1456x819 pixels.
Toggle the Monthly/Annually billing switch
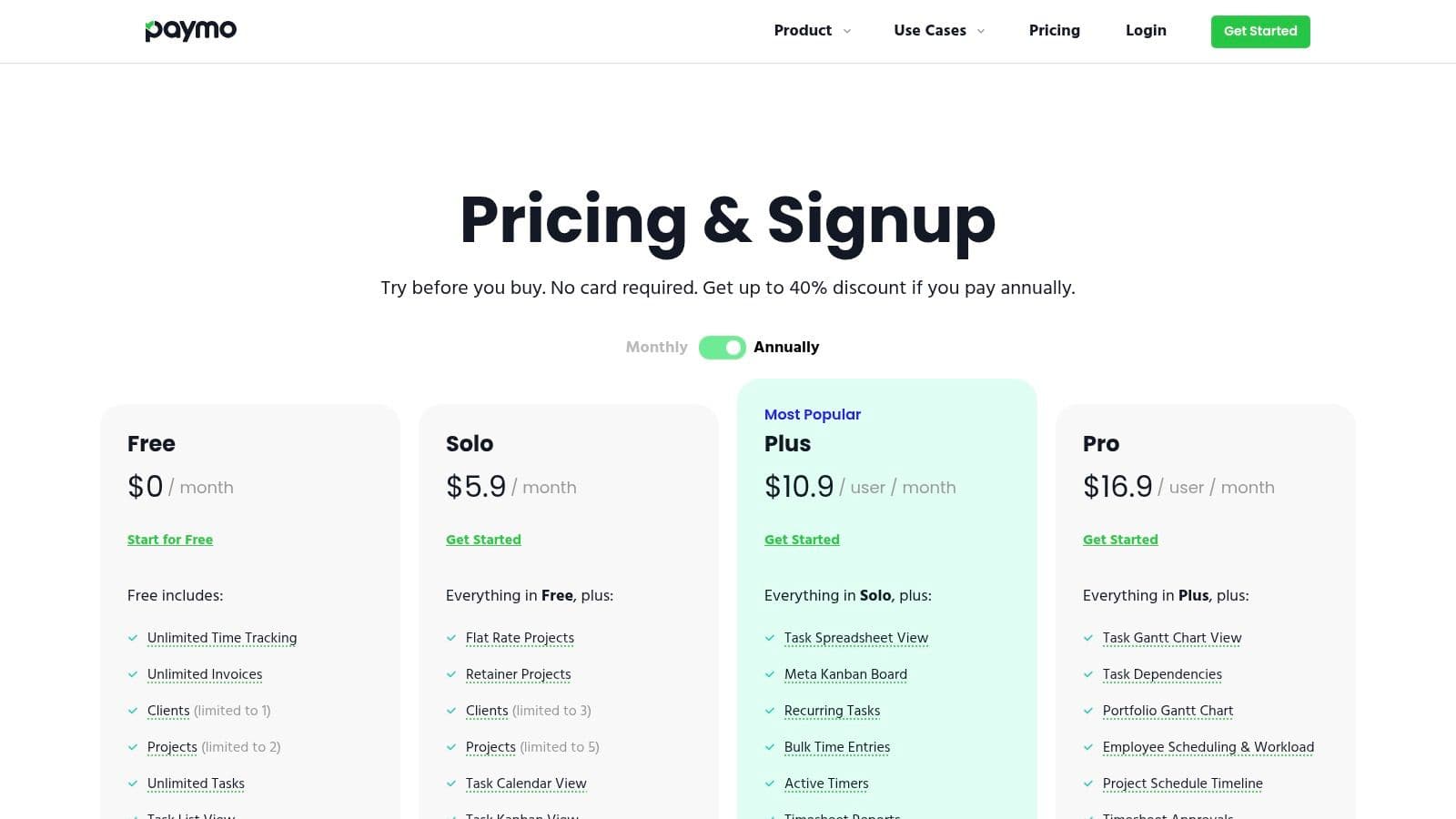coord(722,348)
